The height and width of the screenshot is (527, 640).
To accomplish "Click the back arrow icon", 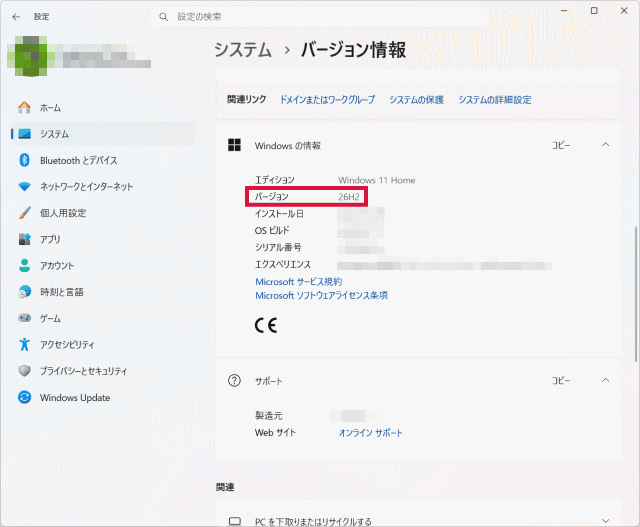I will 16,17.
